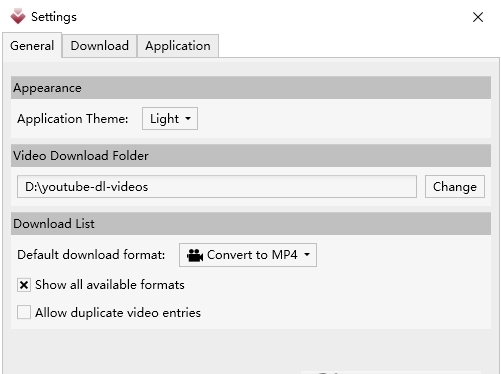Image resolution: width=501 pixels, height=374 pixels.
Task: Open the Application Theme dropdown
Action: [x=170, y=119]
